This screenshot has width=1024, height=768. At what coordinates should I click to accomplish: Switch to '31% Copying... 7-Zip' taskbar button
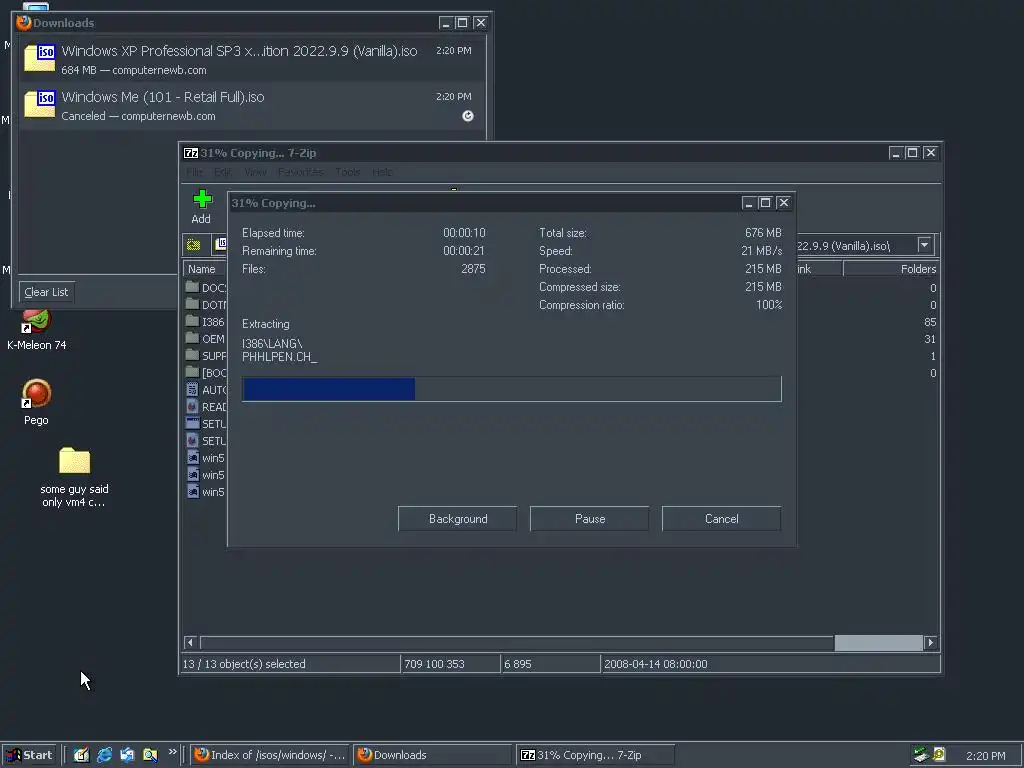595,755
